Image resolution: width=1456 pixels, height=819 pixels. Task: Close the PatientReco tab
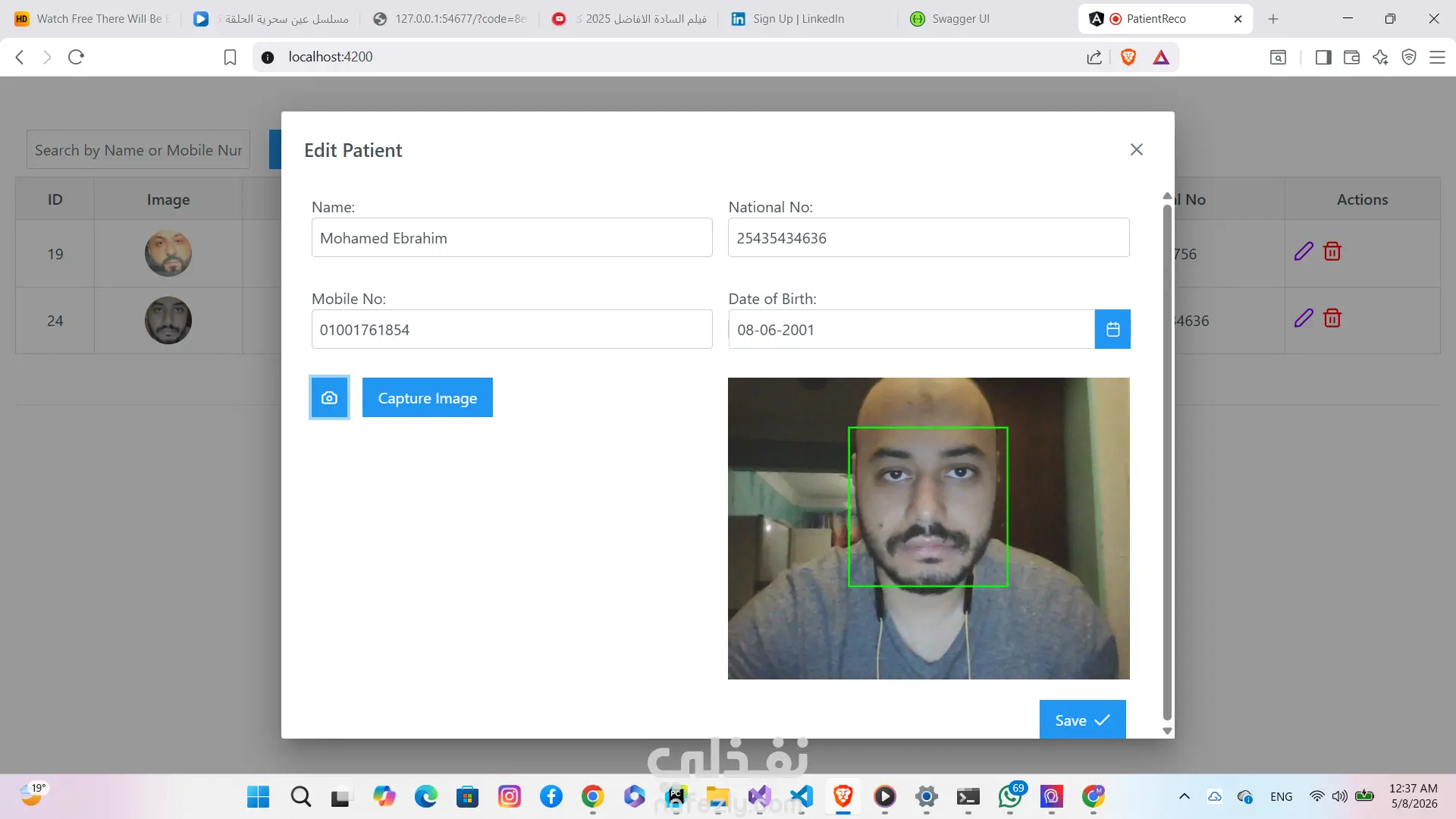1238,19
